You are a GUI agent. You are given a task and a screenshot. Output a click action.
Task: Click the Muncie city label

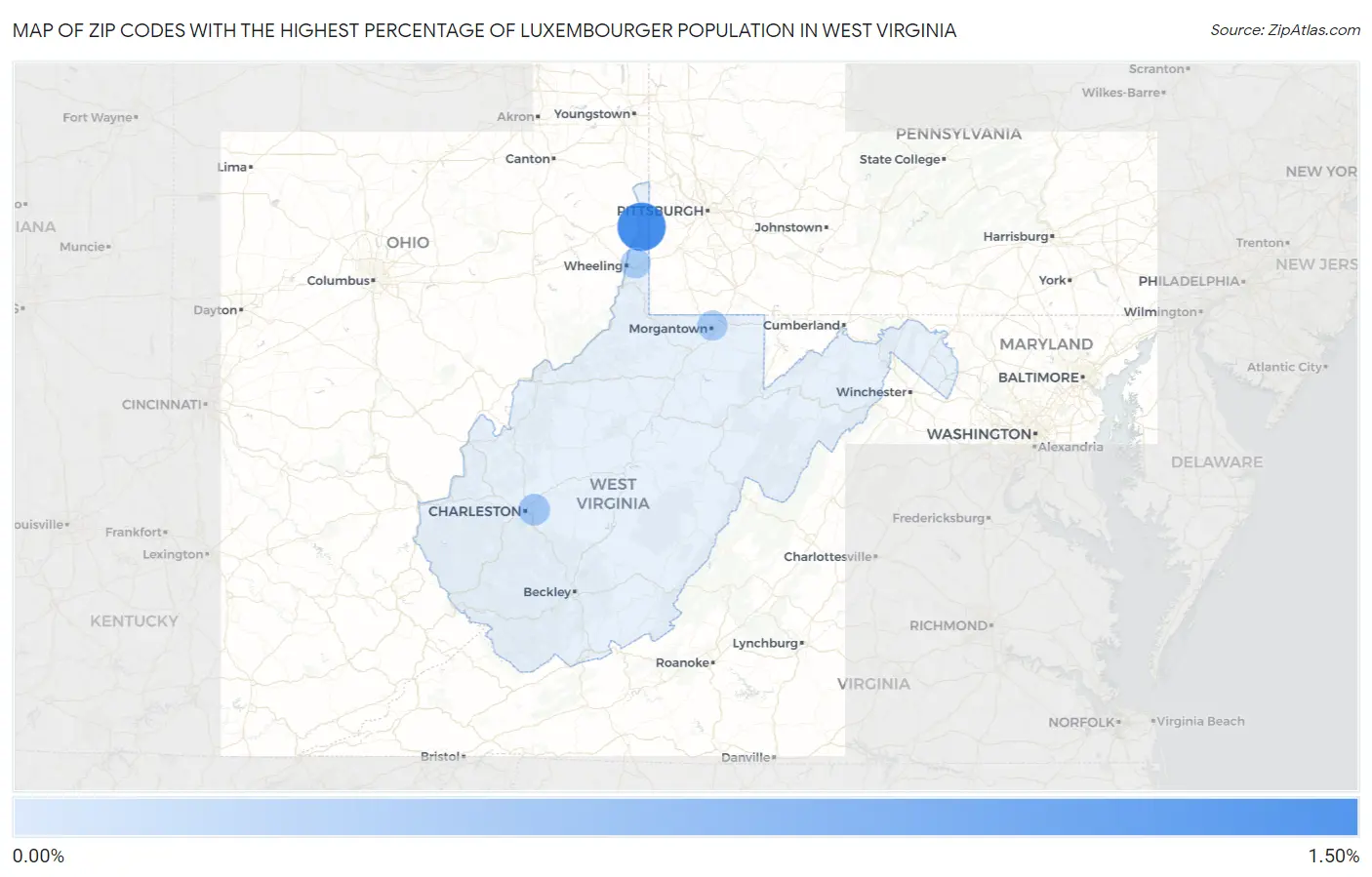[82, 247]
